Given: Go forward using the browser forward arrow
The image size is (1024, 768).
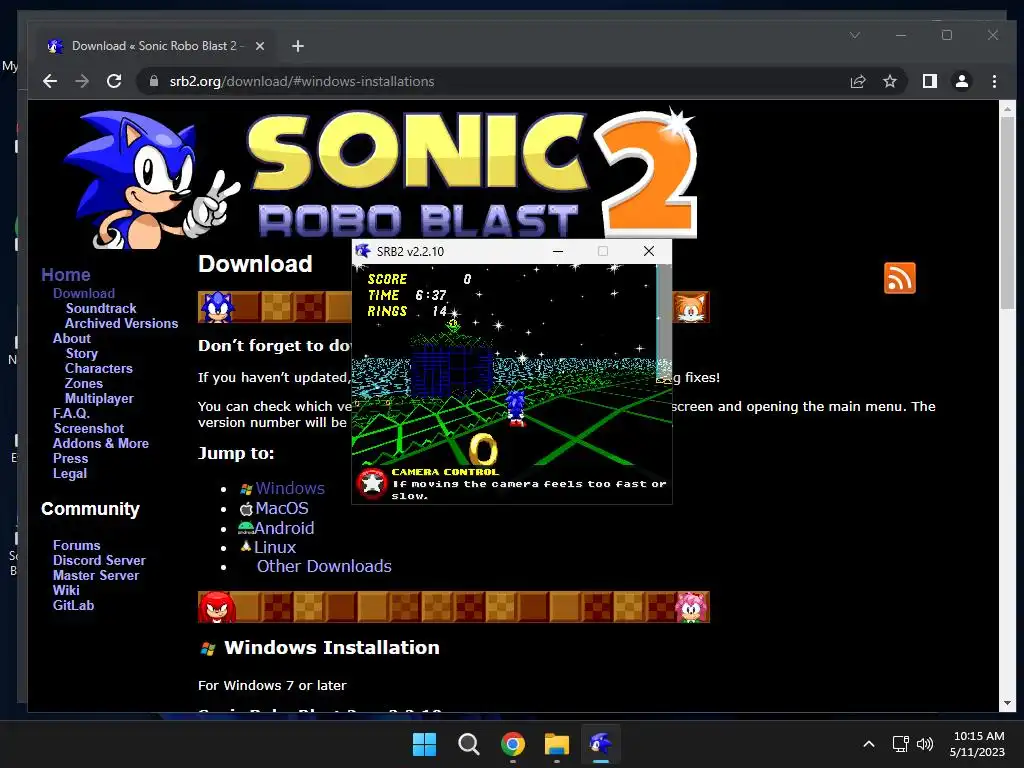Looking at the screenshot, I should (82, 81).
